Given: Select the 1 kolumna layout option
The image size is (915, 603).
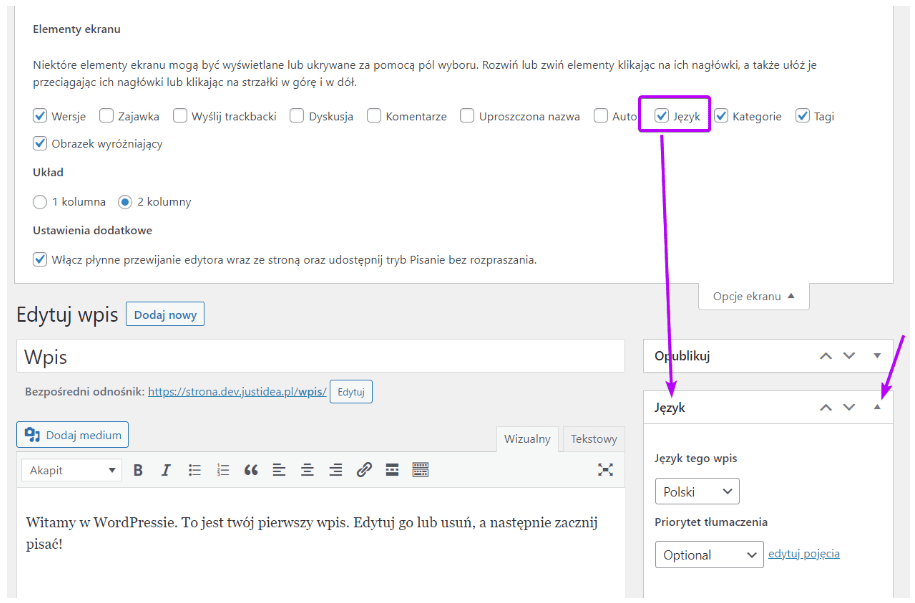Looking at the screenshot, I should [40, 202].
